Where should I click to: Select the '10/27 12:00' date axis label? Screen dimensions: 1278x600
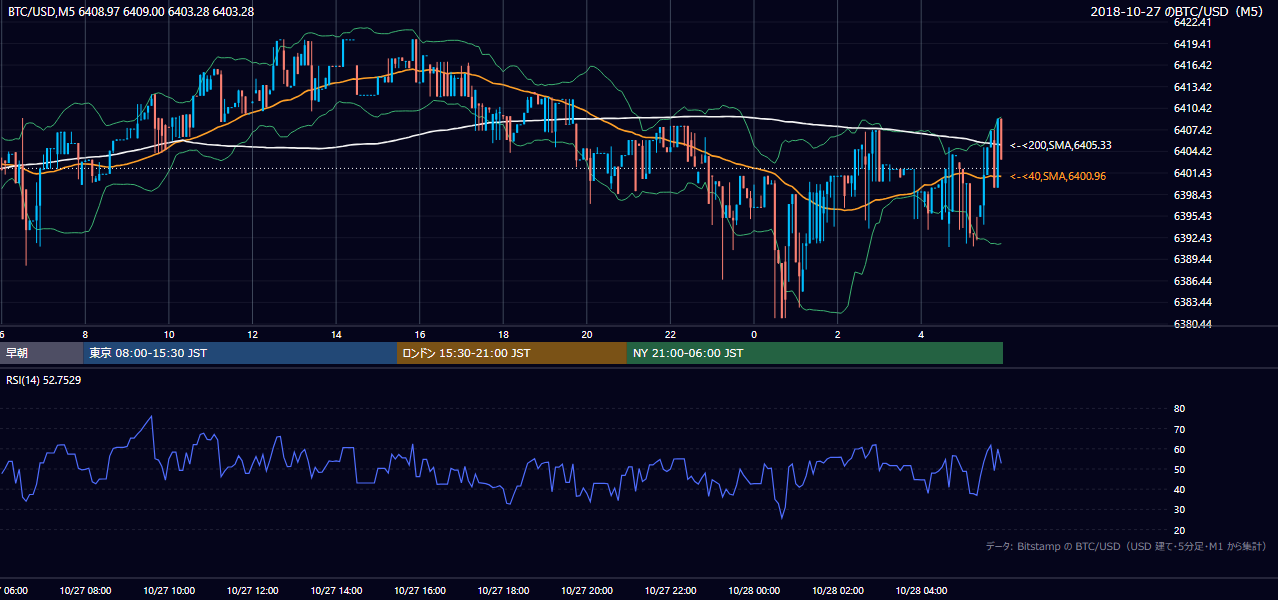pos(252,591)
